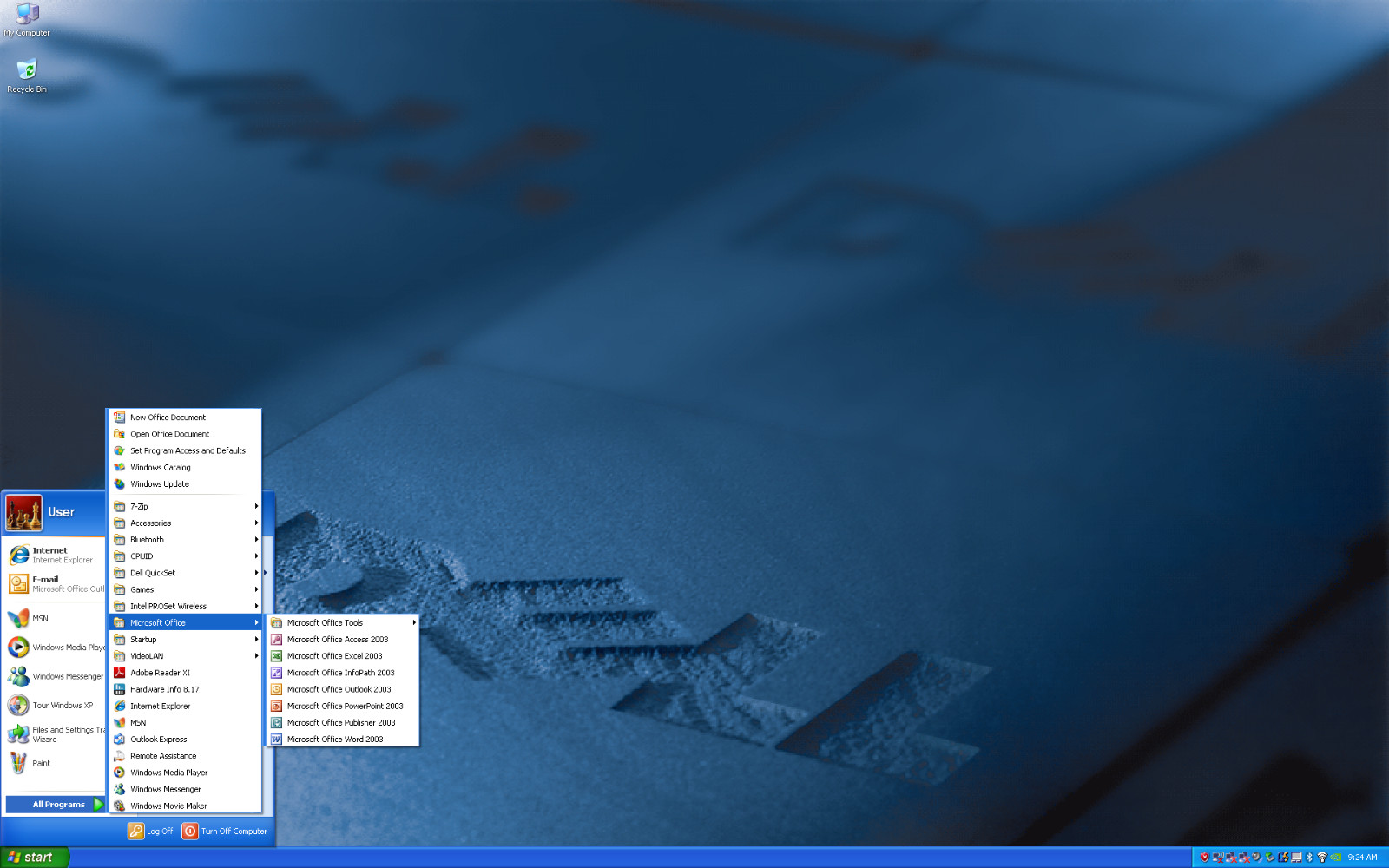Choose MSN in the All Programs list
1389x868 pixels.
186,722
